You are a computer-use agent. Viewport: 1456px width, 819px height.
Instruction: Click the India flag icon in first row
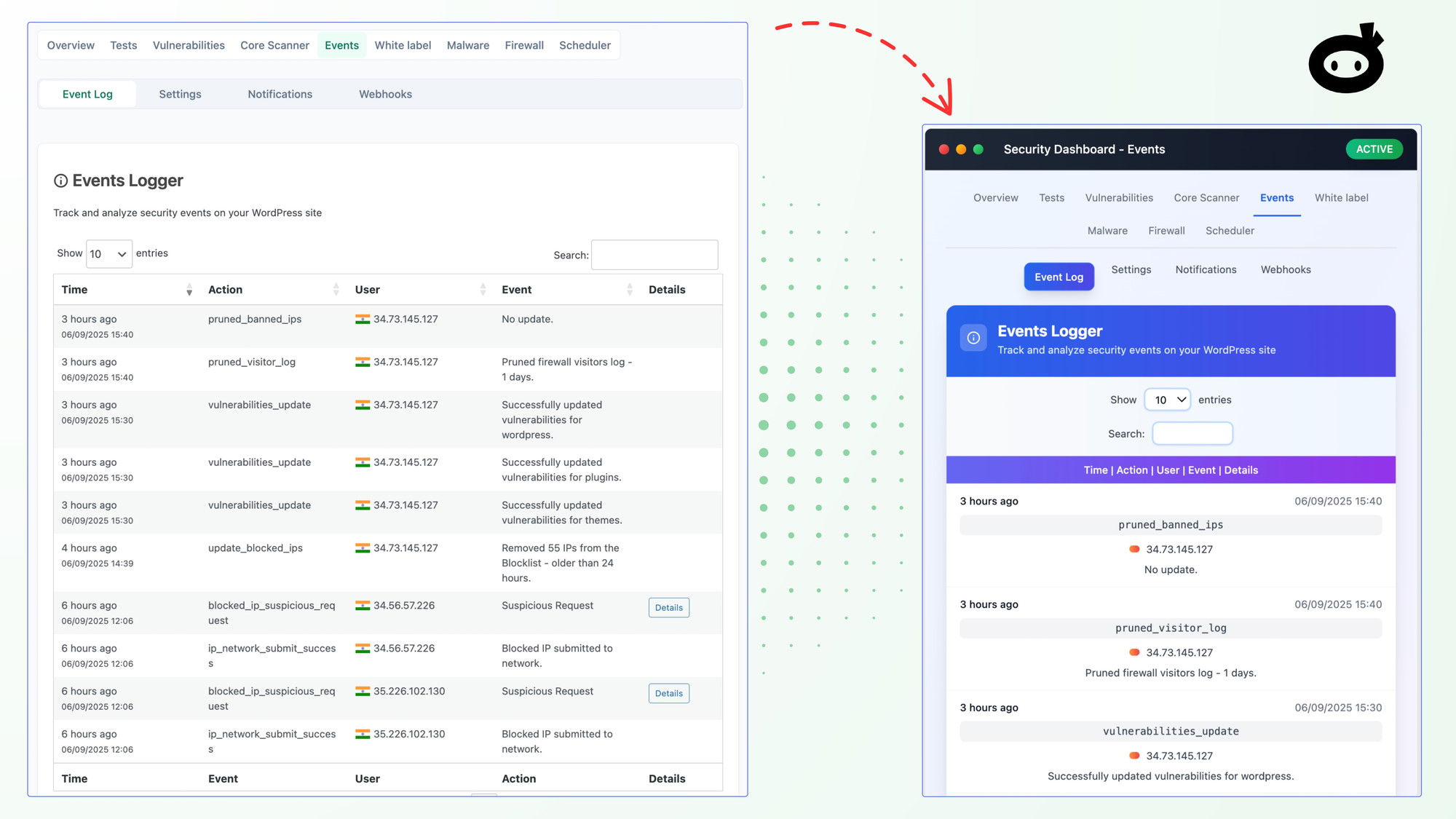point(362,319)
